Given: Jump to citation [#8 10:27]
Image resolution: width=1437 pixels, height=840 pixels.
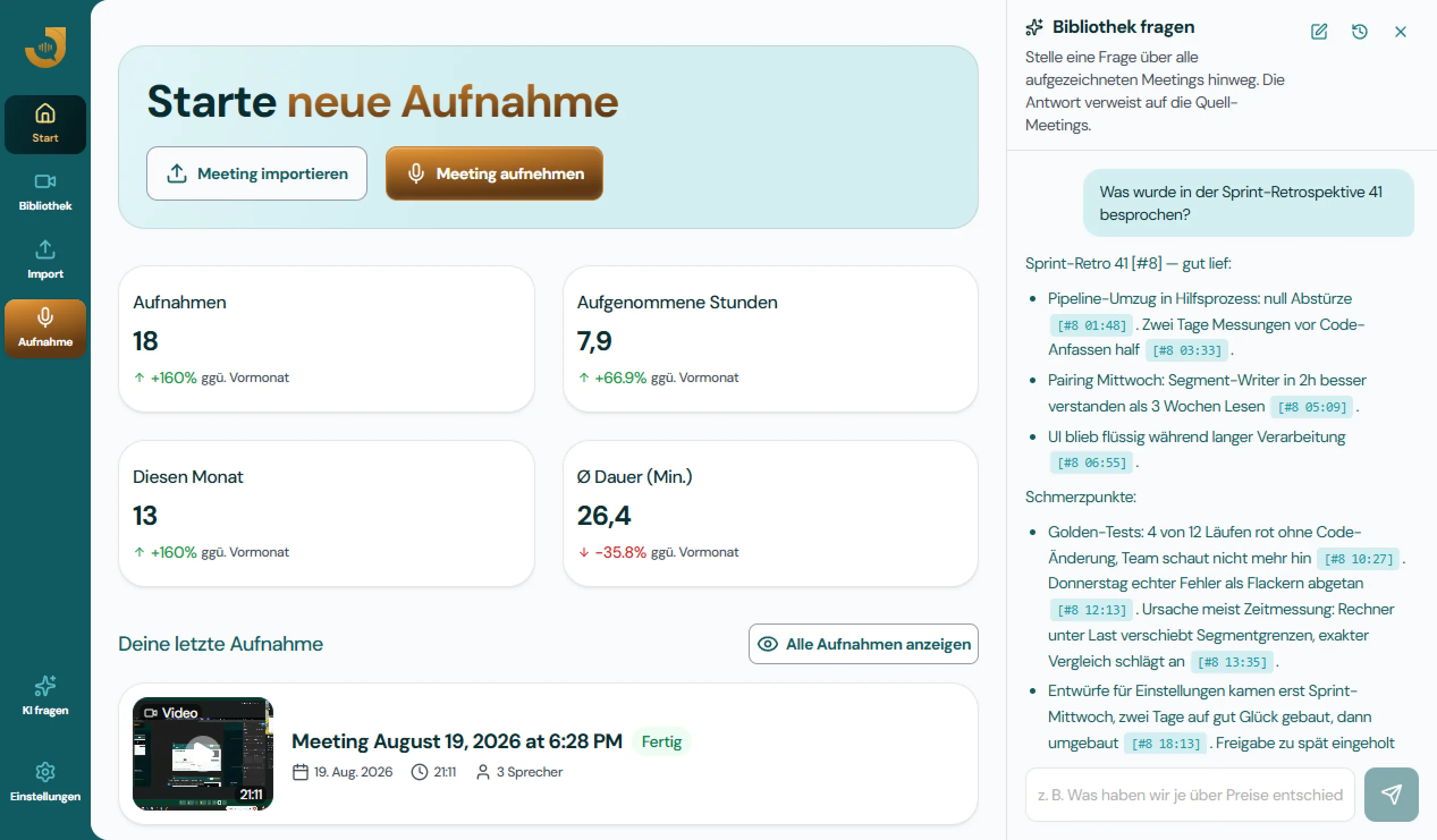Looking at the screenshot, I should pos(1358,559).
